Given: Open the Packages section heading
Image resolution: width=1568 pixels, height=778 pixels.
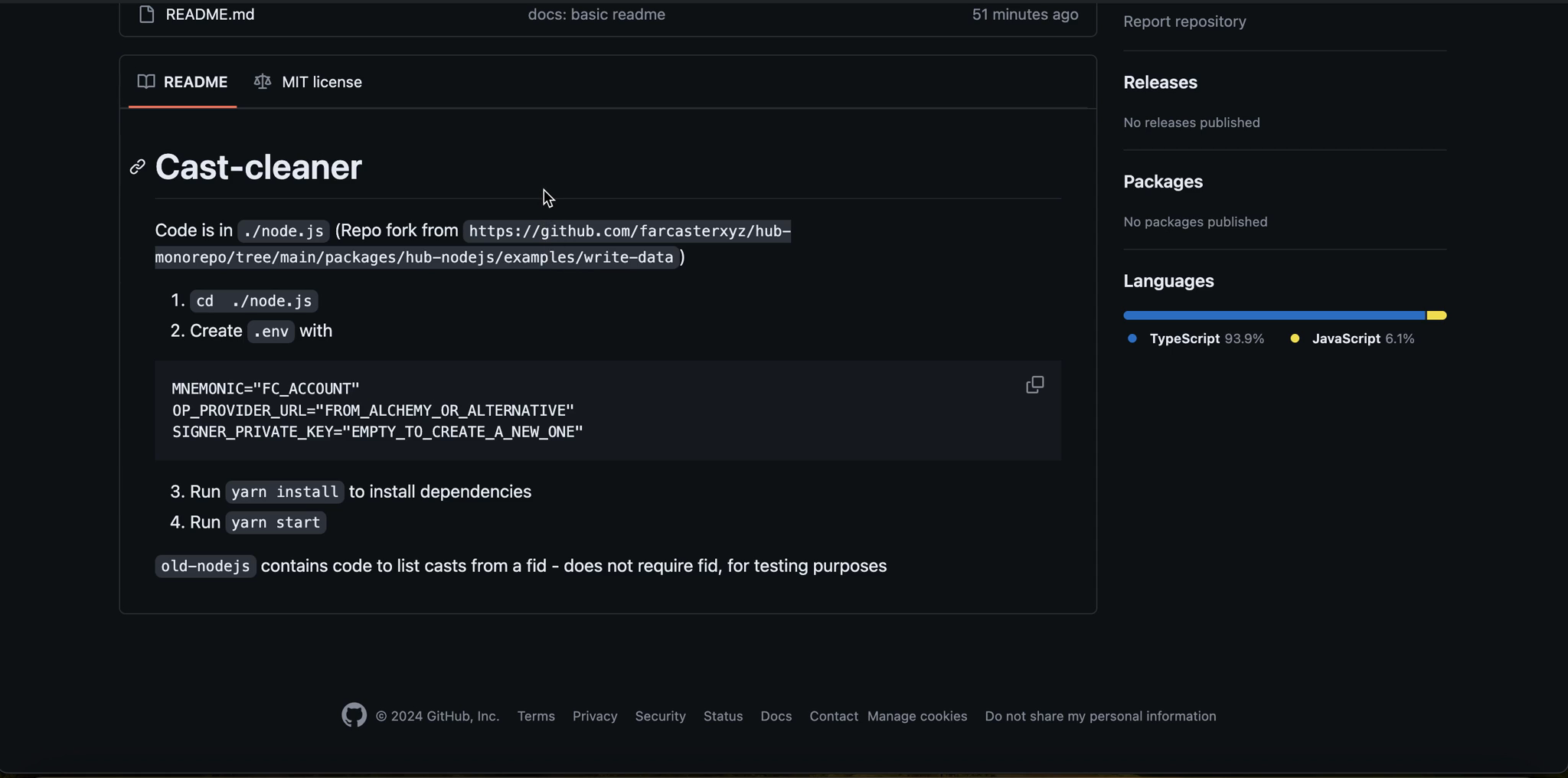Looking at the screenshot, I should [1163, 181].
